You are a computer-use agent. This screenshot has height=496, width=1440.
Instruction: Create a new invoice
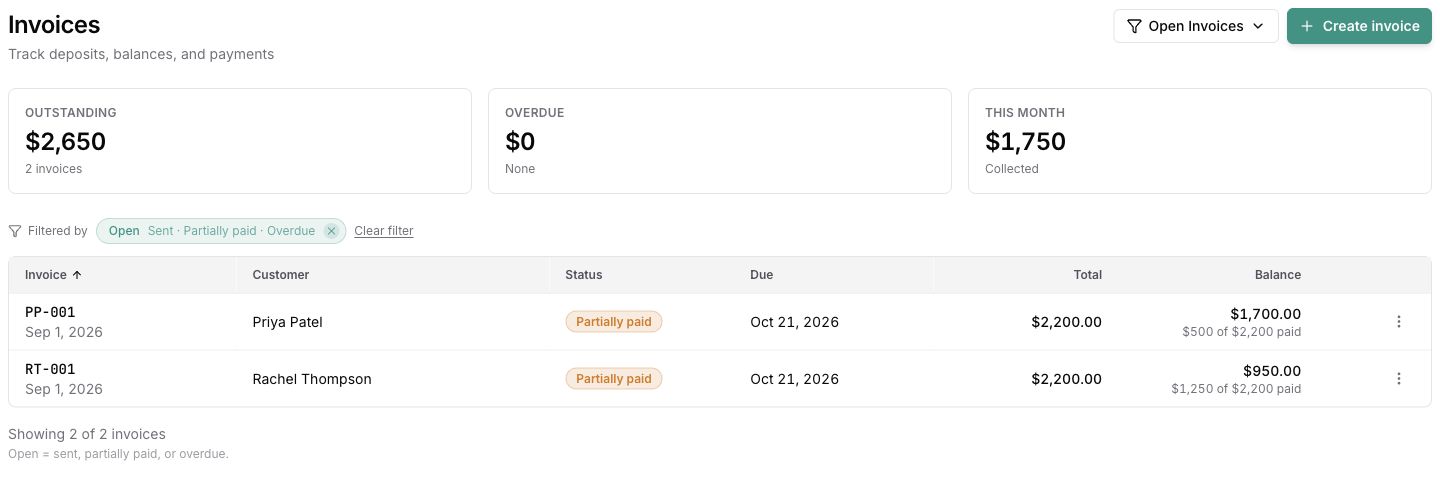[1359, 26]
